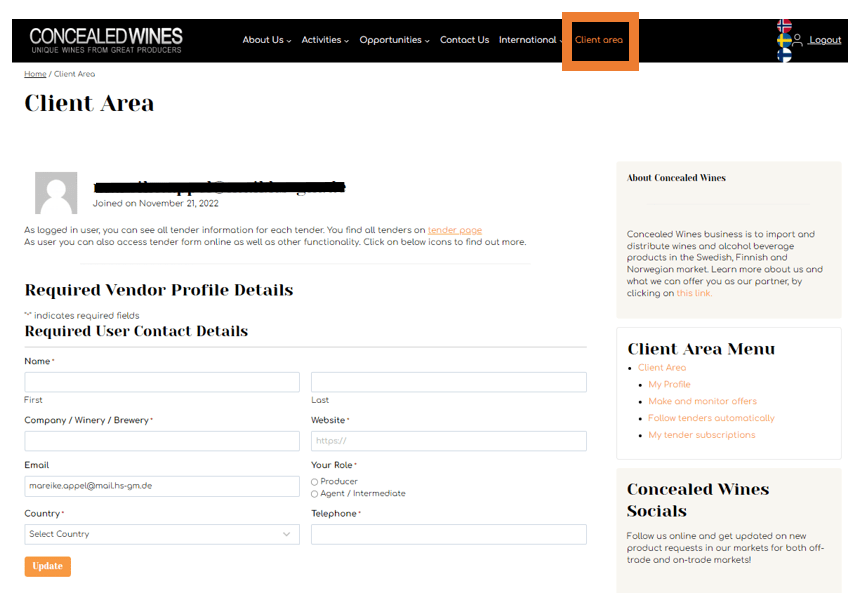Focus the Last name field

[x=449, y=382]
